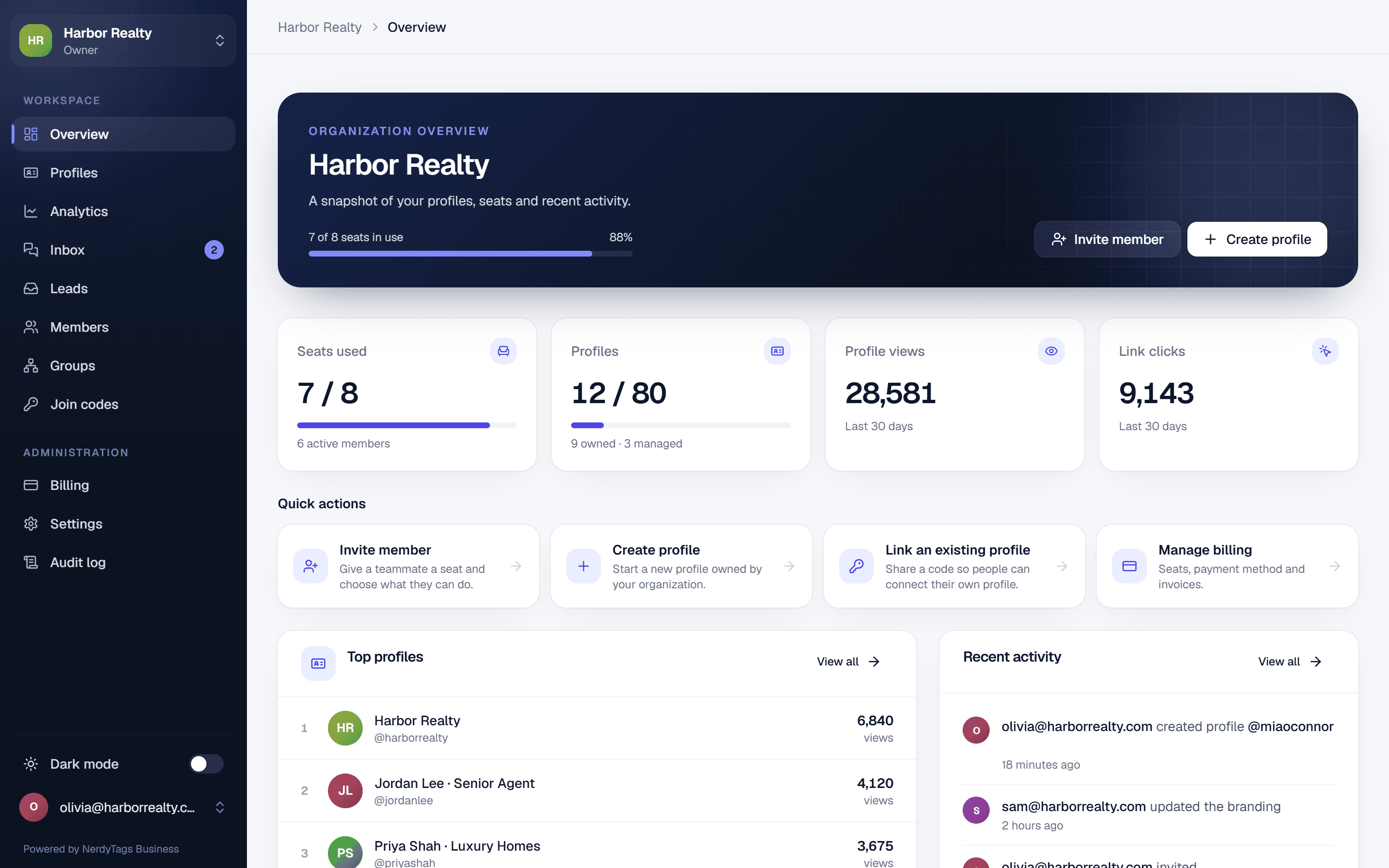Click the '18 minutes ago' timestamp

[1041, 765]
